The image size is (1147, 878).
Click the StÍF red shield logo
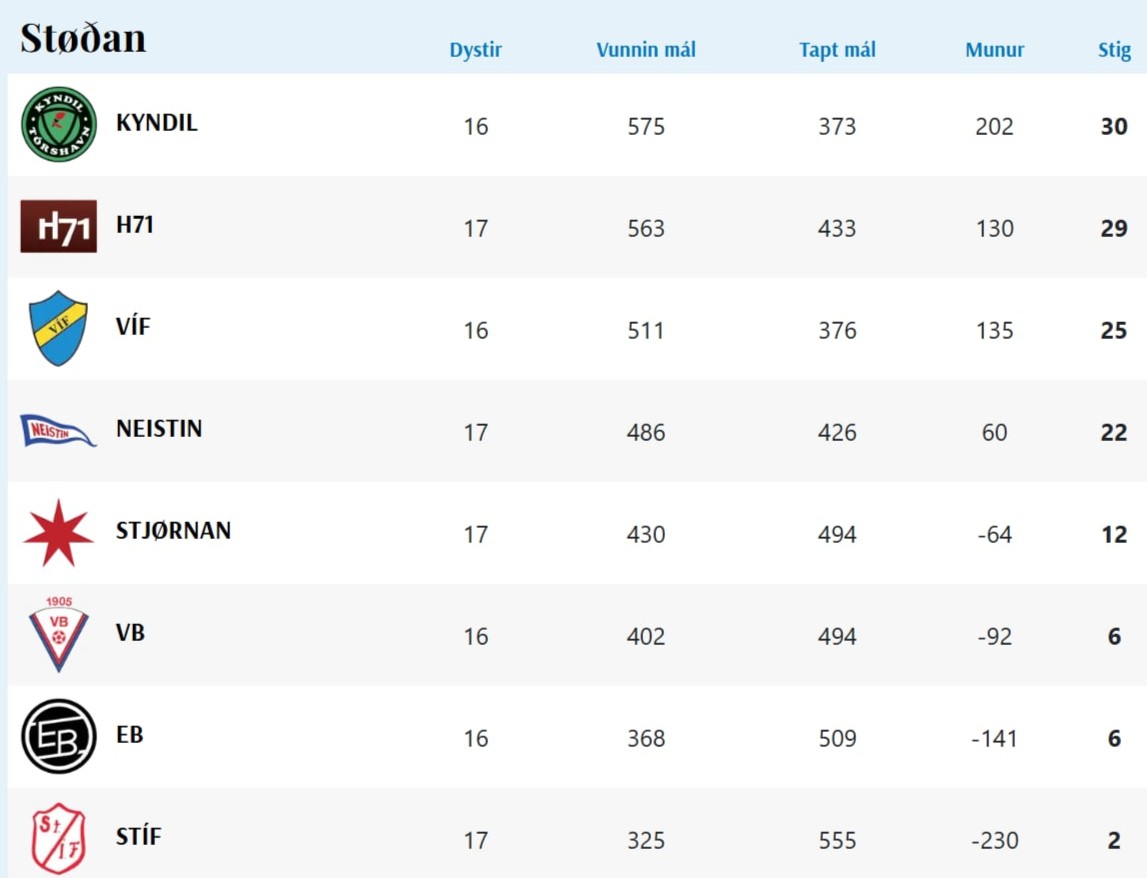tap(59, 838)
